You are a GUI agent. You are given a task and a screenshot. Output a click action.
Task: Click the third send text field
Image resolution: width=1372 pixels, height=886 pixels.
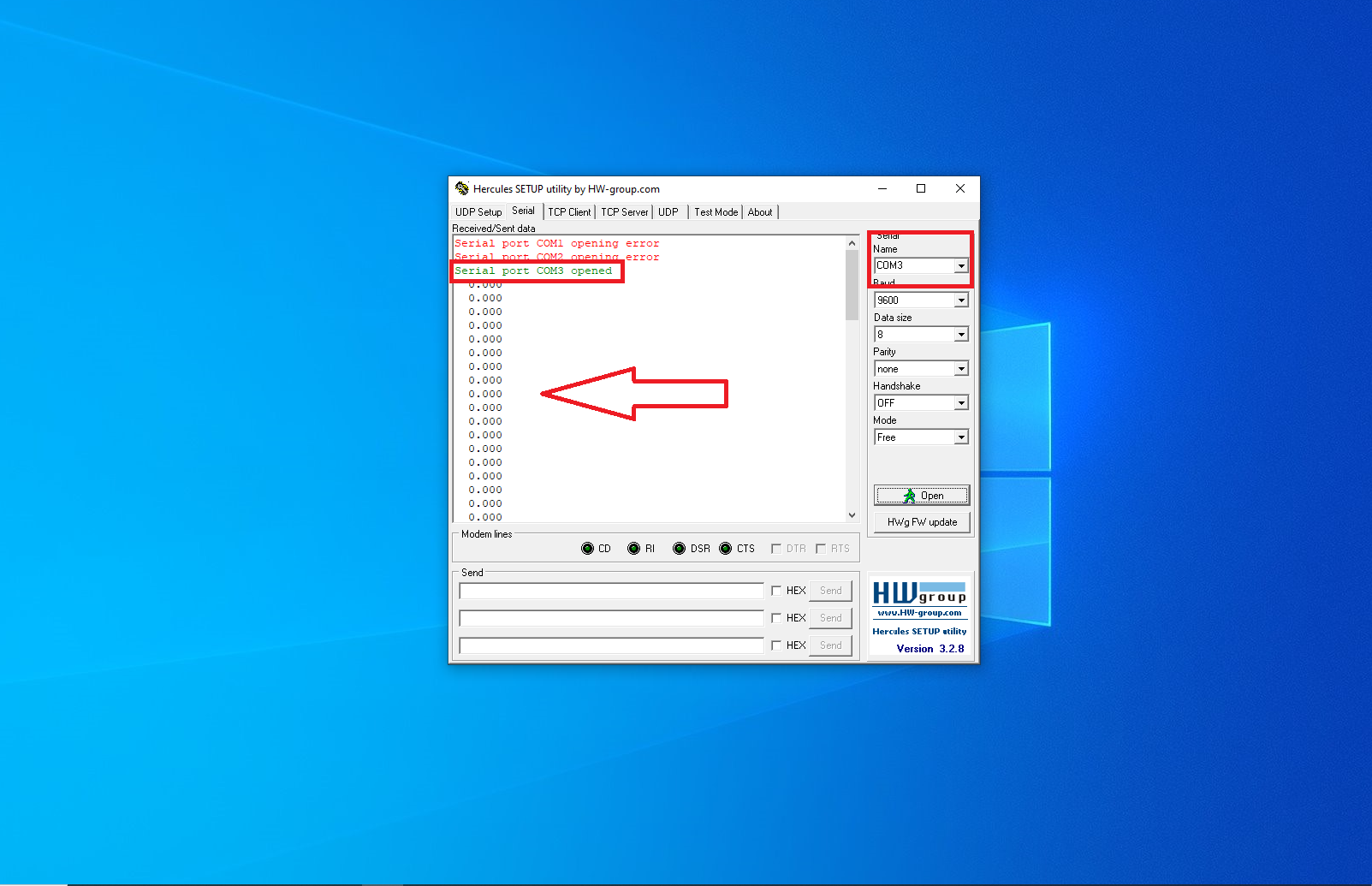(611, 645)
